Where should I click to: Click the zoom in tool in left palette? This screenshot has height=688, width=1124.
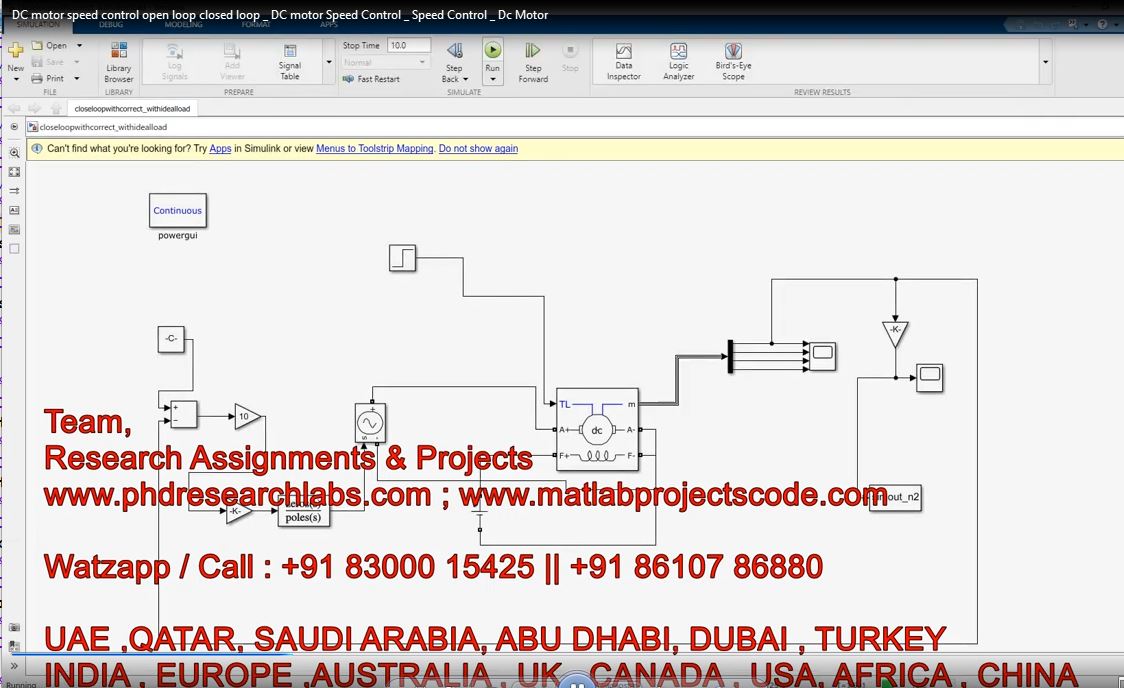coord(14,153)
